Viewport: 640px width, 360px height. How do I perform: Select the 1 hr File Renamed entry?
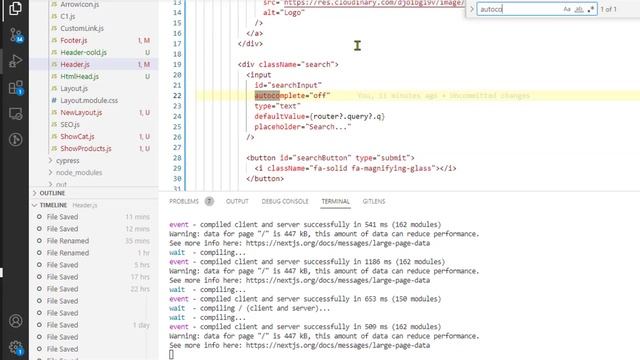coord(94,253)
